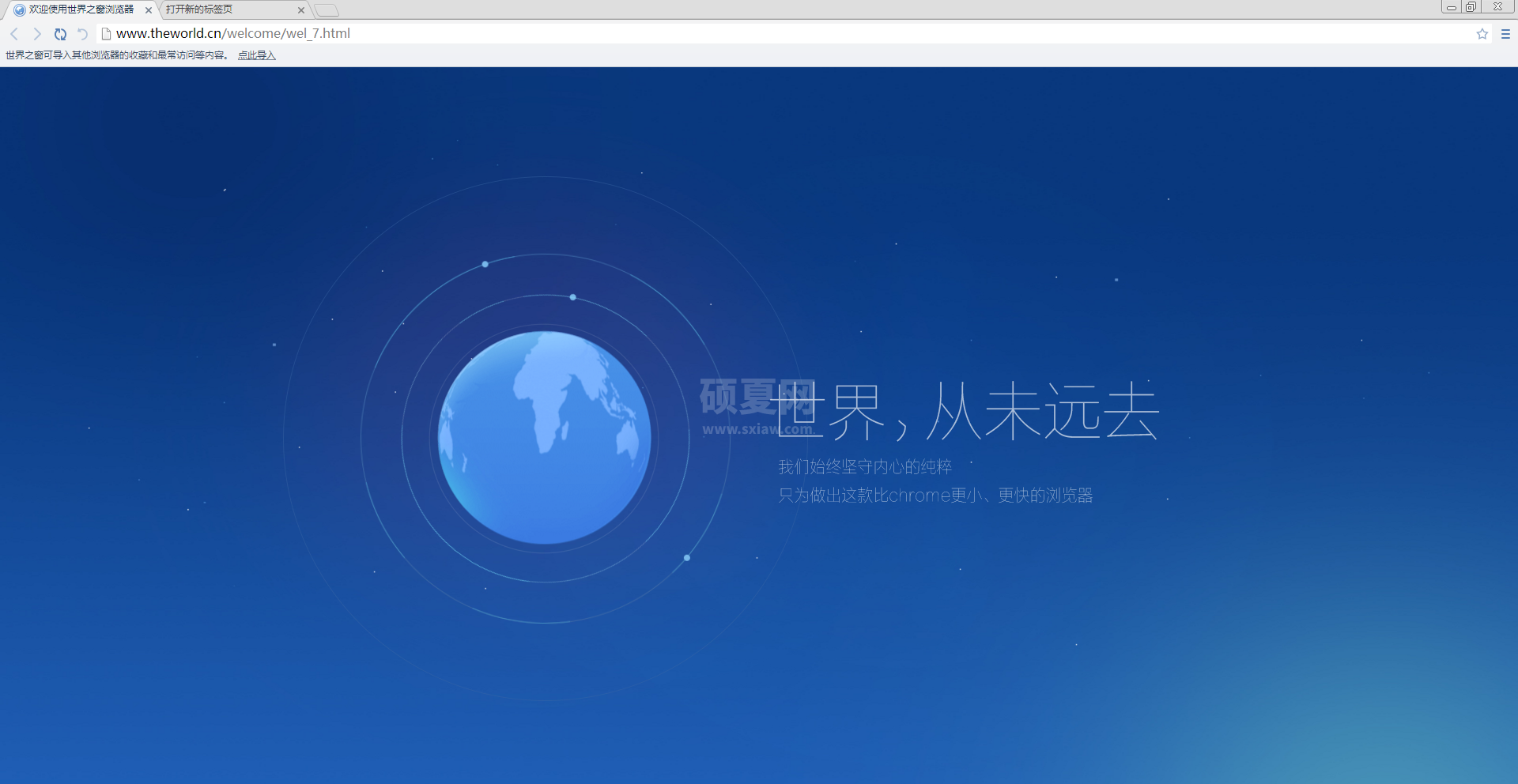Click the 点此导入 import link

(x=257, y=55)
